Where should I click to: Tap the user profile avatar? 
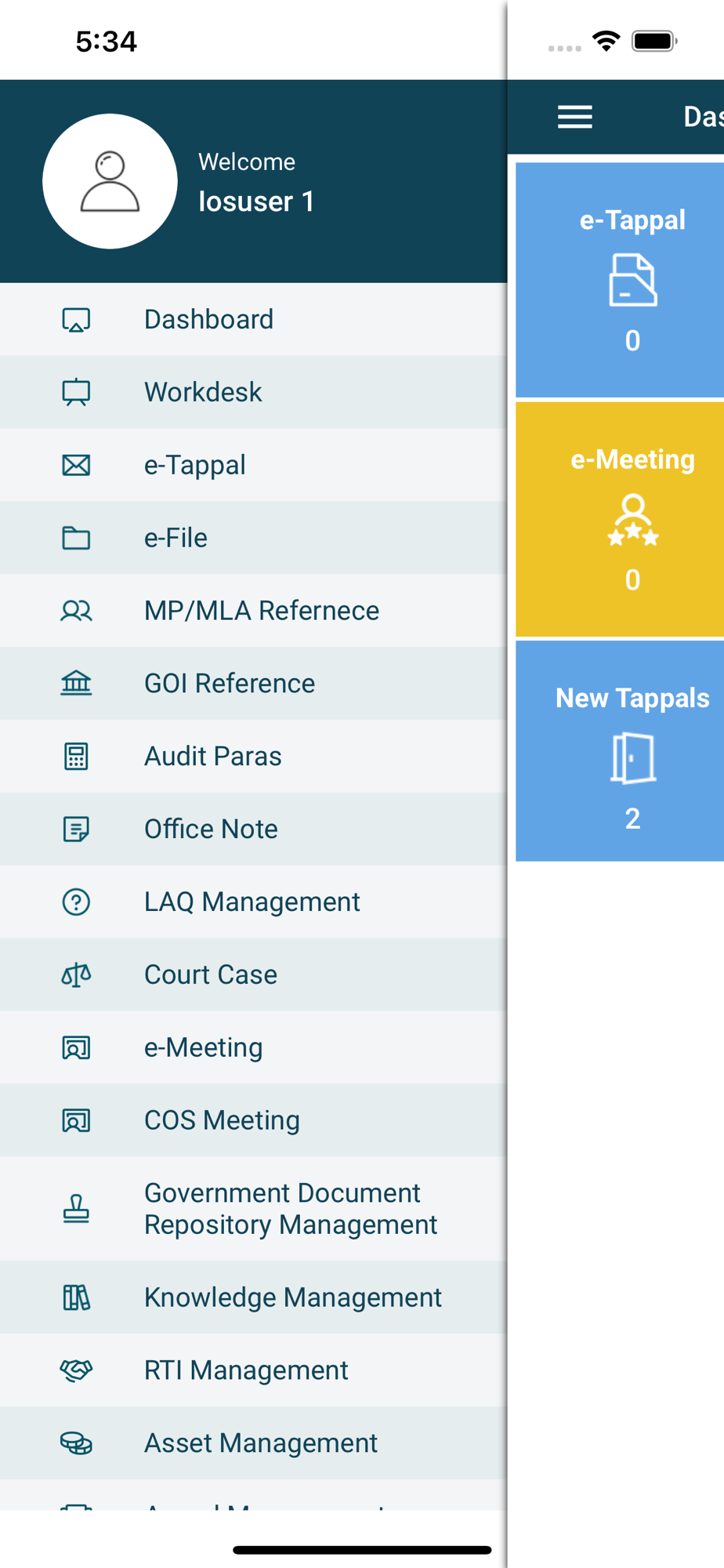coord(110,181)
